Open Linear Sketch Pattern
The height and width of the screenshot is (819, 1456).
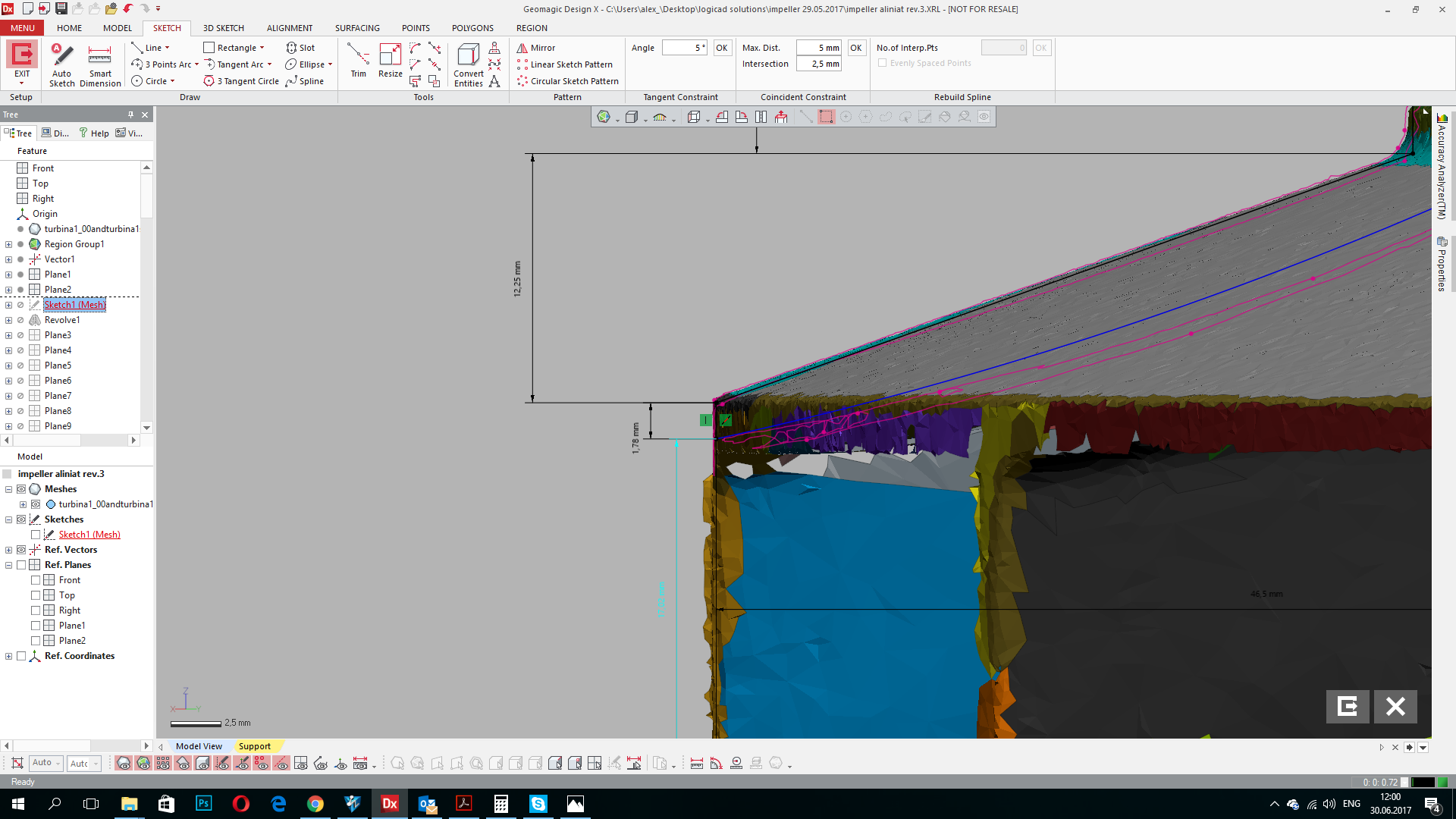click(x=565, y=64)
